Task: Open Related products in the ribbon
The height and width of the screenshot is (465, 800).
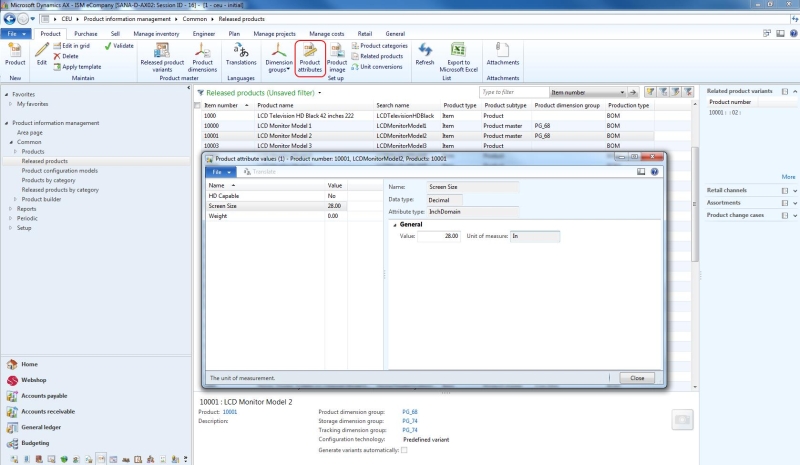Action: (378, 56)
